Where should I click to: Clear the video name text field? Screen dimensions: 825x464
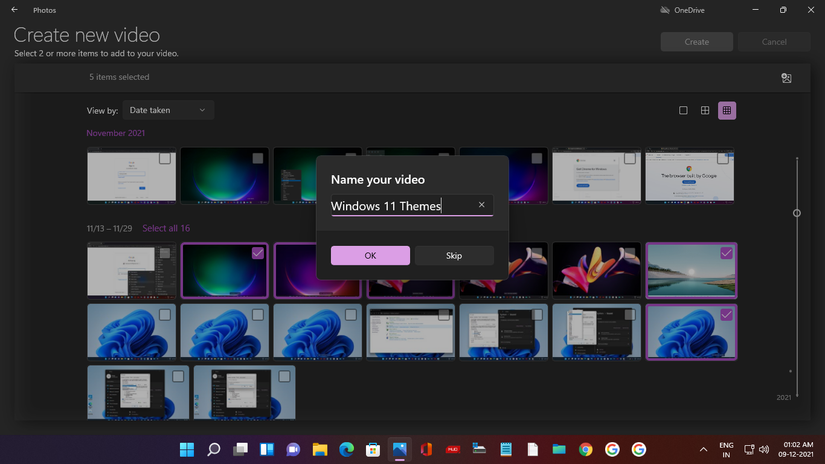pyautogui.click(x=481, y=205)
